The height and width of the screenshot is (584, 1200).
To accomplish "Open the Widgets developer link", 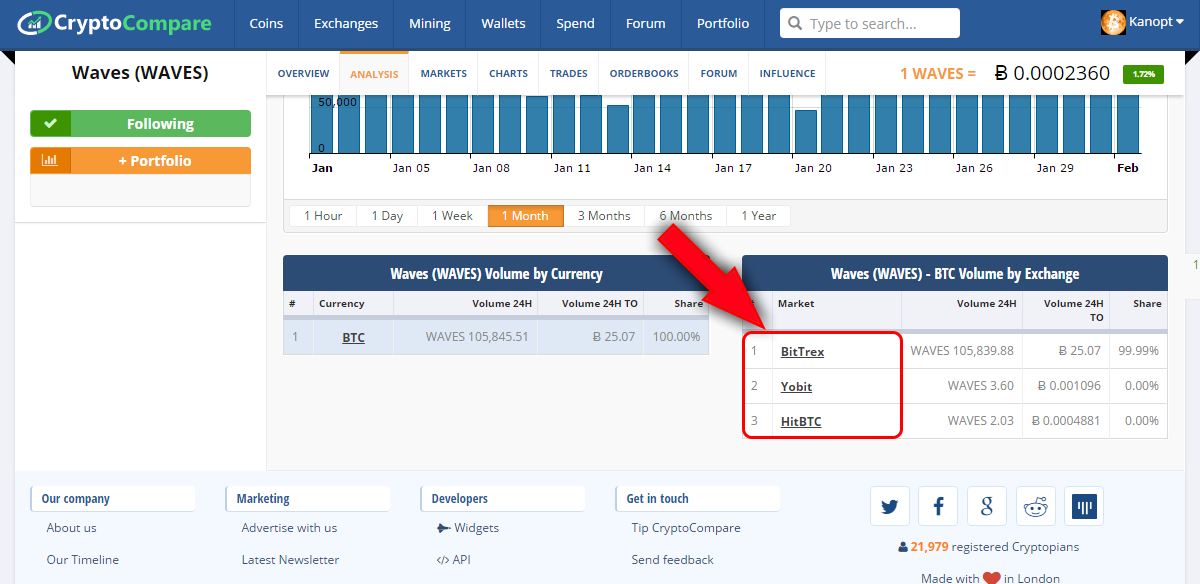I will coord(476,528).
